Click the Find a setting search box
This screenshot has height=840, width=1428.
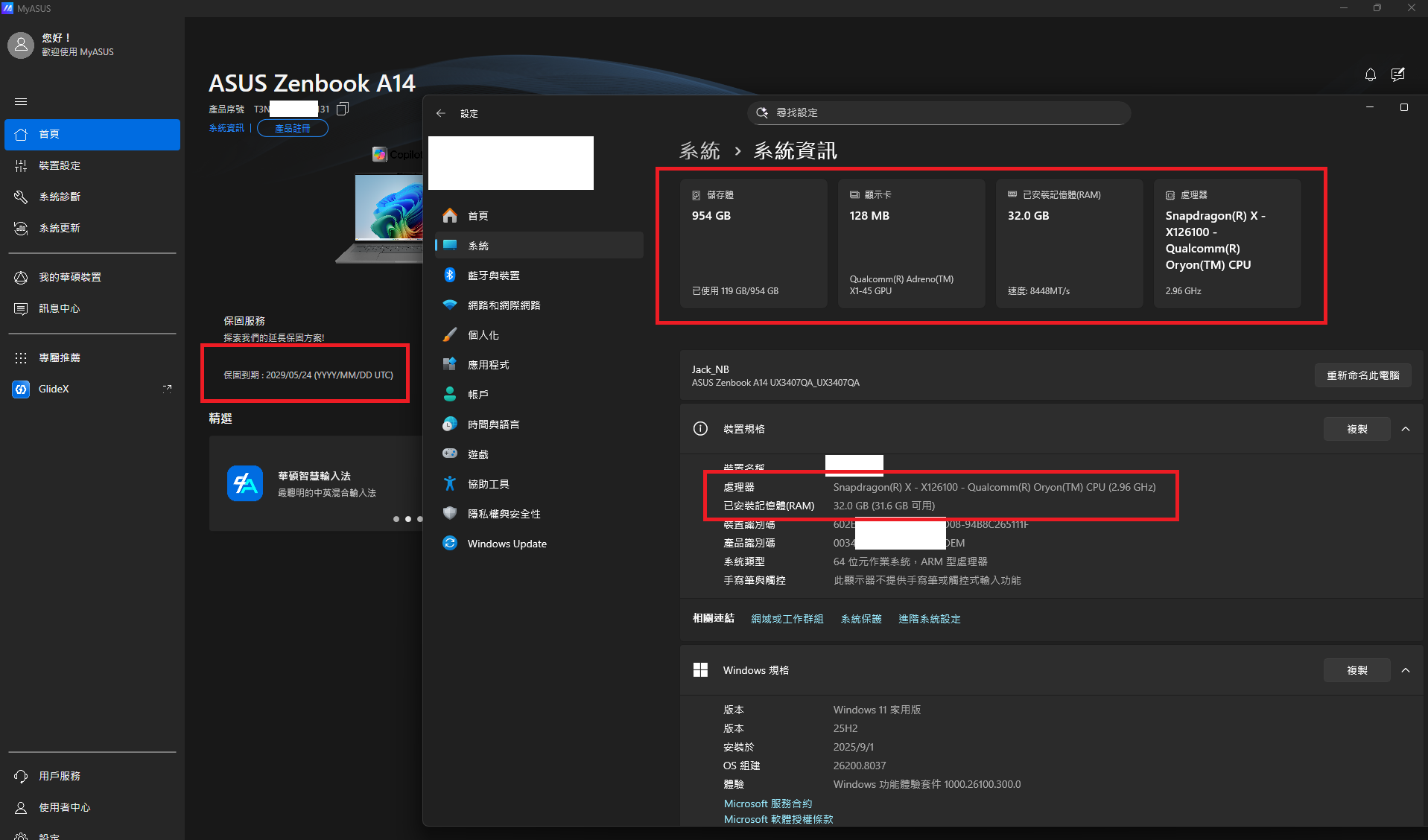pyautogui.click(x=939, y=112)
